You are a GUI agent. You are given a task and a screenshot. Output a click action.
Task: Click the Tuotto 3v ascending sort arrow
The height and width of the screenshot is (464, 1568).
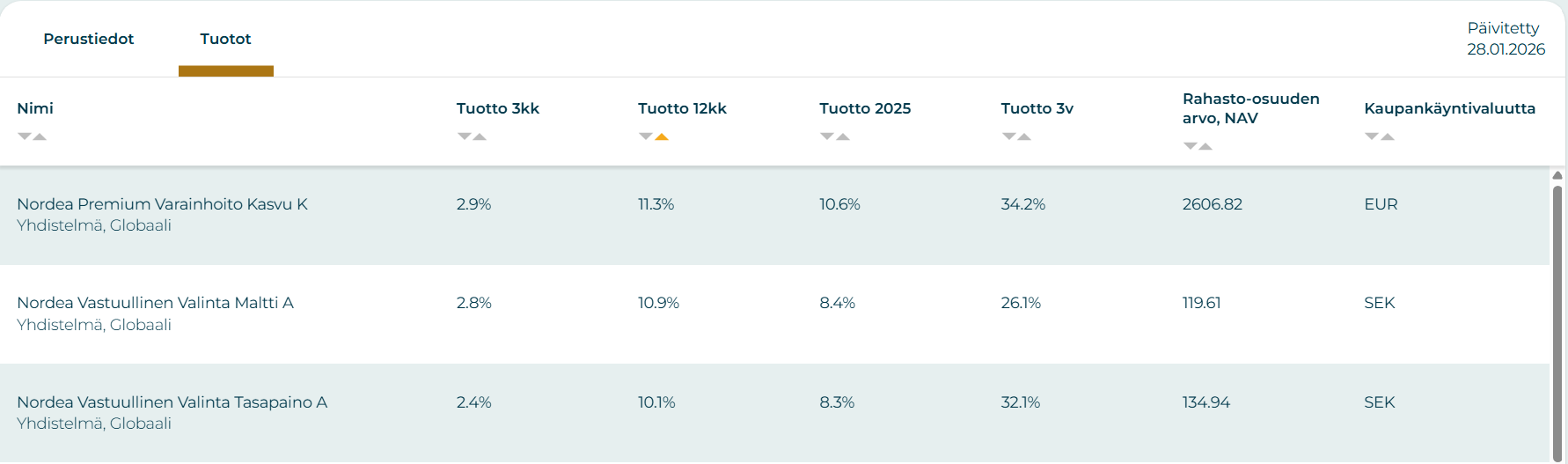point(1024,136)
